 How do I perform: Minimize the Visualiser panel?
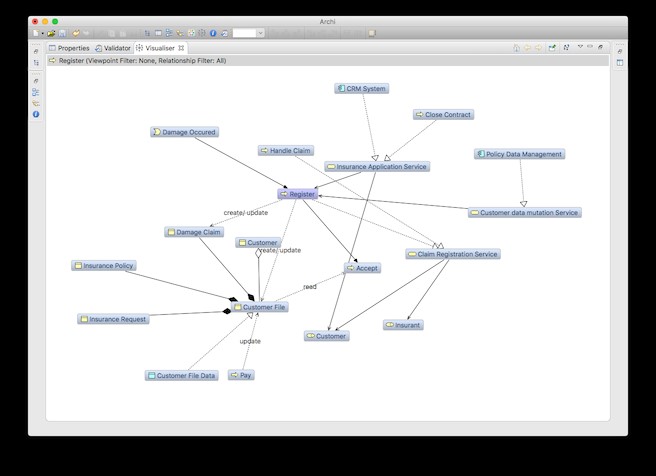(590, 46)
